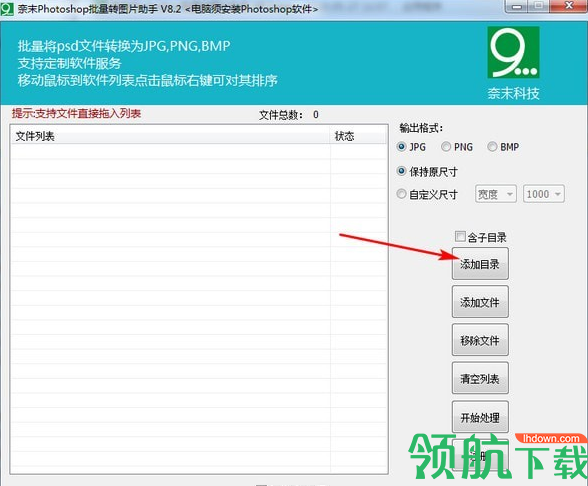This screenshot has width=588, height=486.
Task: Click the 批量将psd文件转换为JPG,PNG,BMP banner line
Action: (124, 46)
